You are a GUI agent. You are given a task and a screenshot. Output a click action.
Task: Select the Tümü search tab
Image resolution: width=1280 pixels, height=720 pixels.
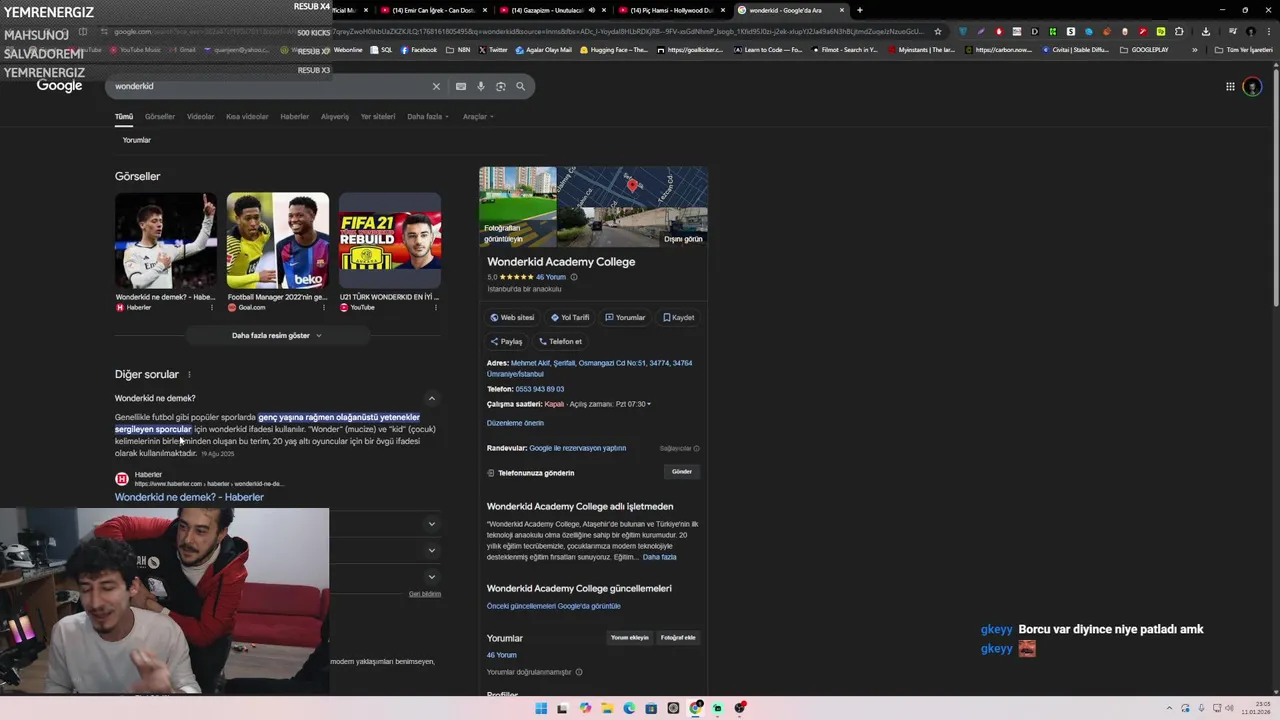click(124, 117)
